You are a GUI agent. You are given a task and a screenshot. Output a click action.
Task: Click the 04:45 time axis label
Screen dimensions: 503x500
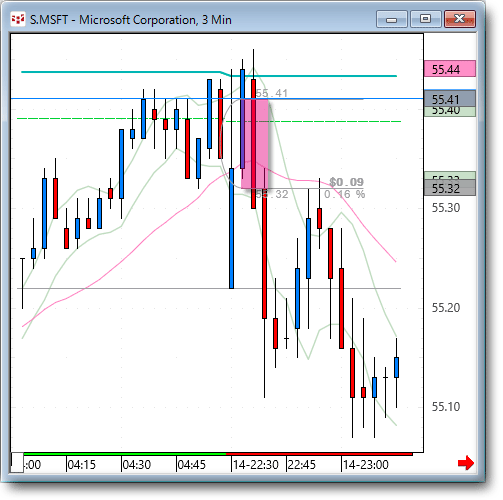[191, 465]
